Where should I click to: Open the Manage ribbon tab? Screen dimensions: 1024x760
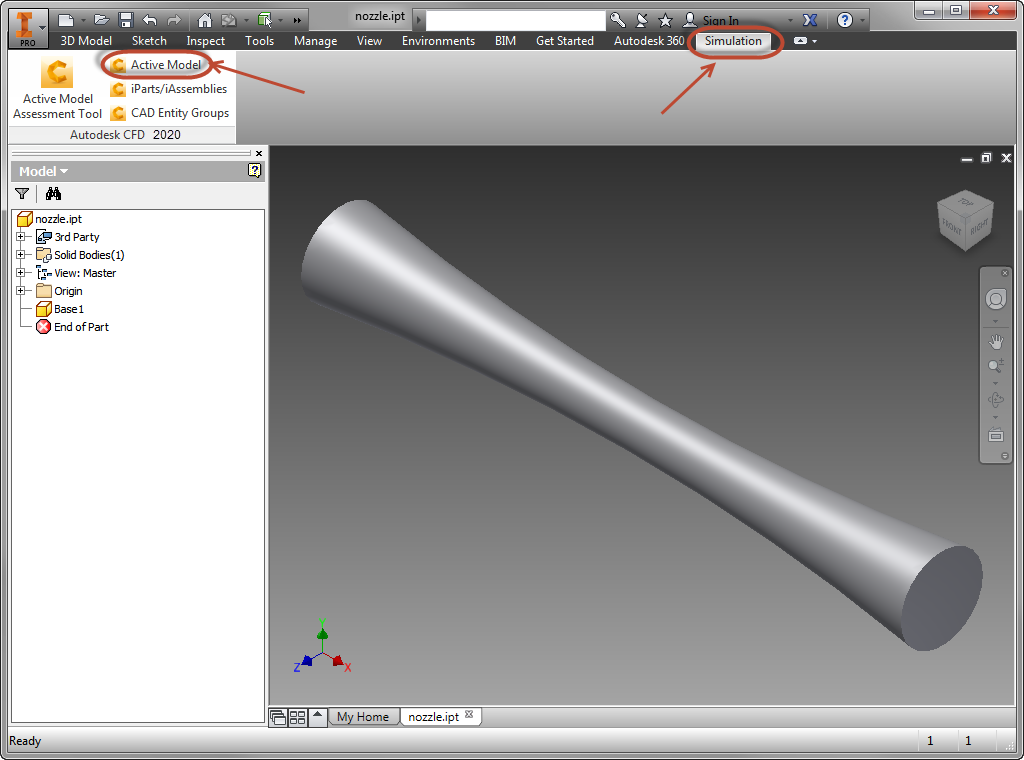(x=315, y=40)
